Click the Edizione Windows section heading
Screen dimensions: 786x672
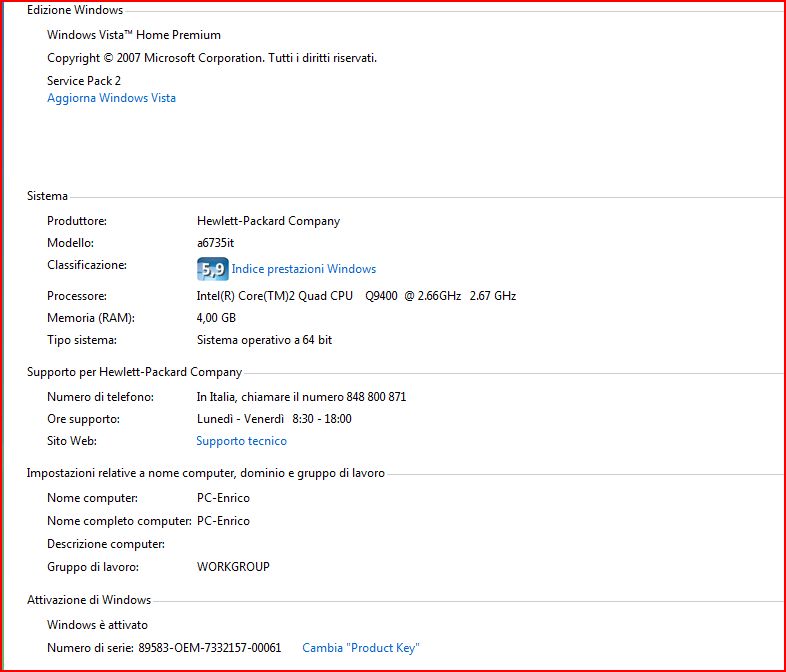point(75,10)
